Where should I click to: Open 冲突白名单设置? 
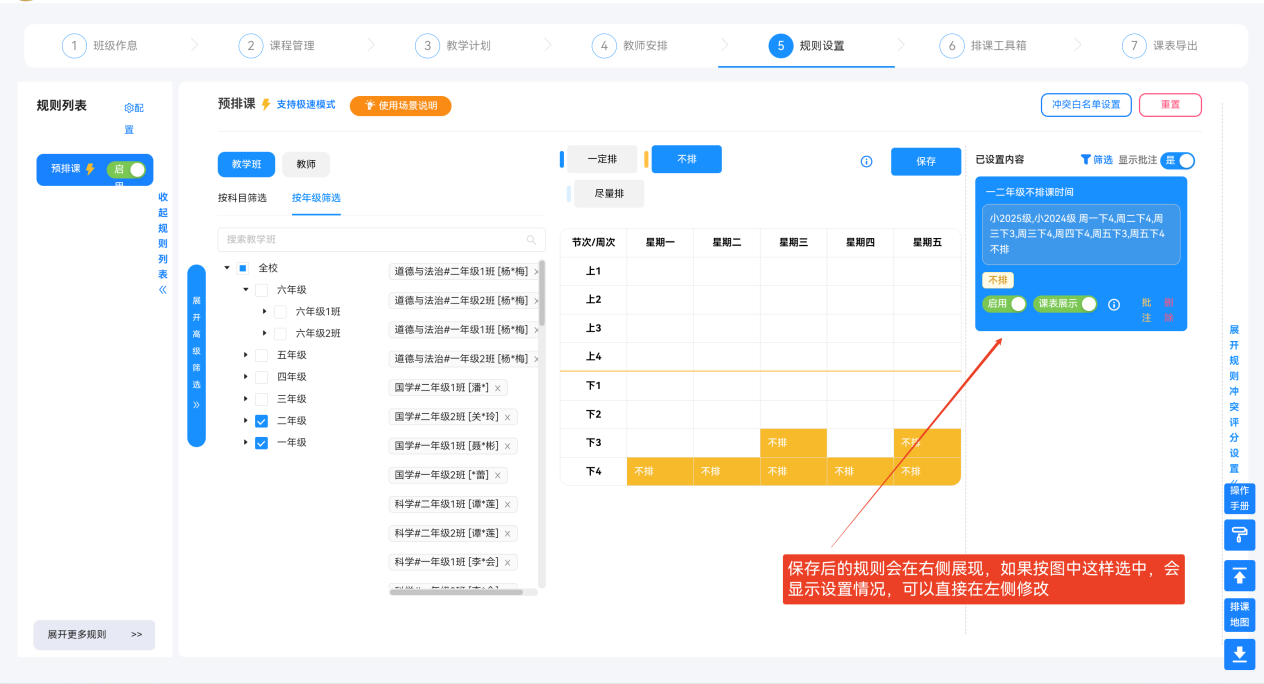coord(1086,105)
